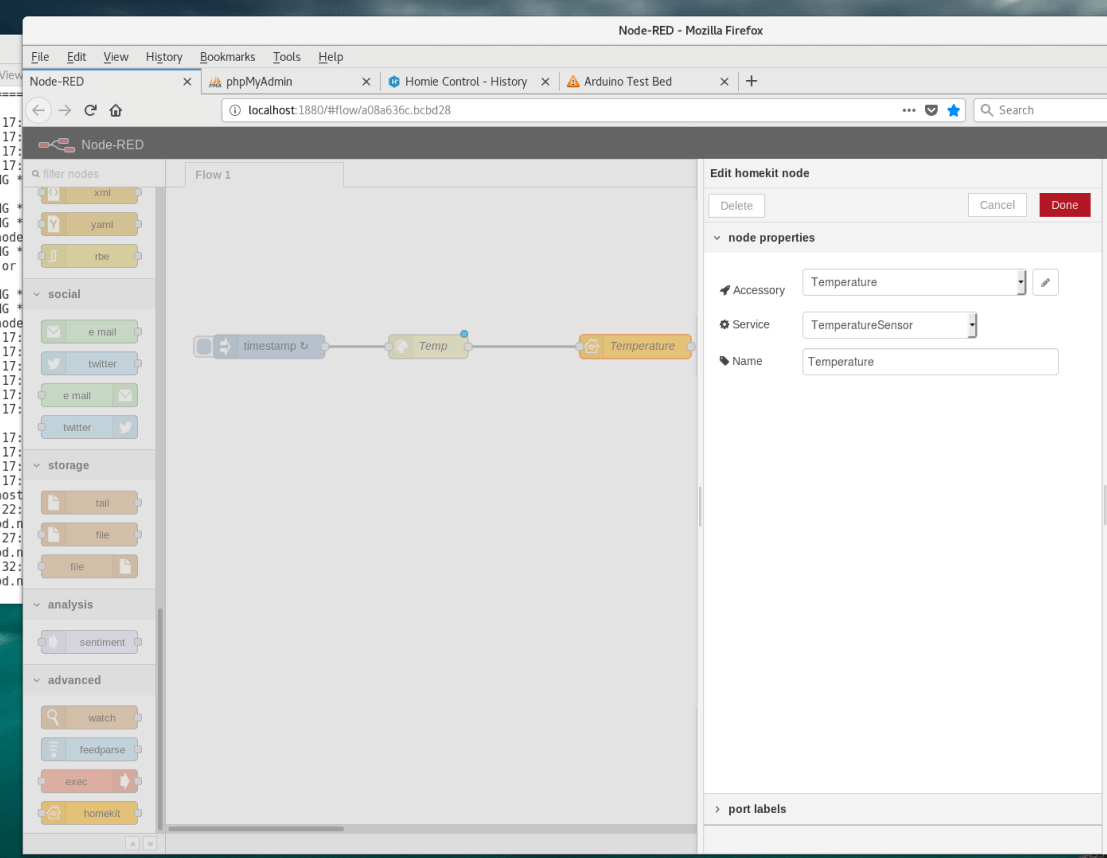Open the Pocket save icon
This screenshot has width=1107, height=858.
coord(931,110)
